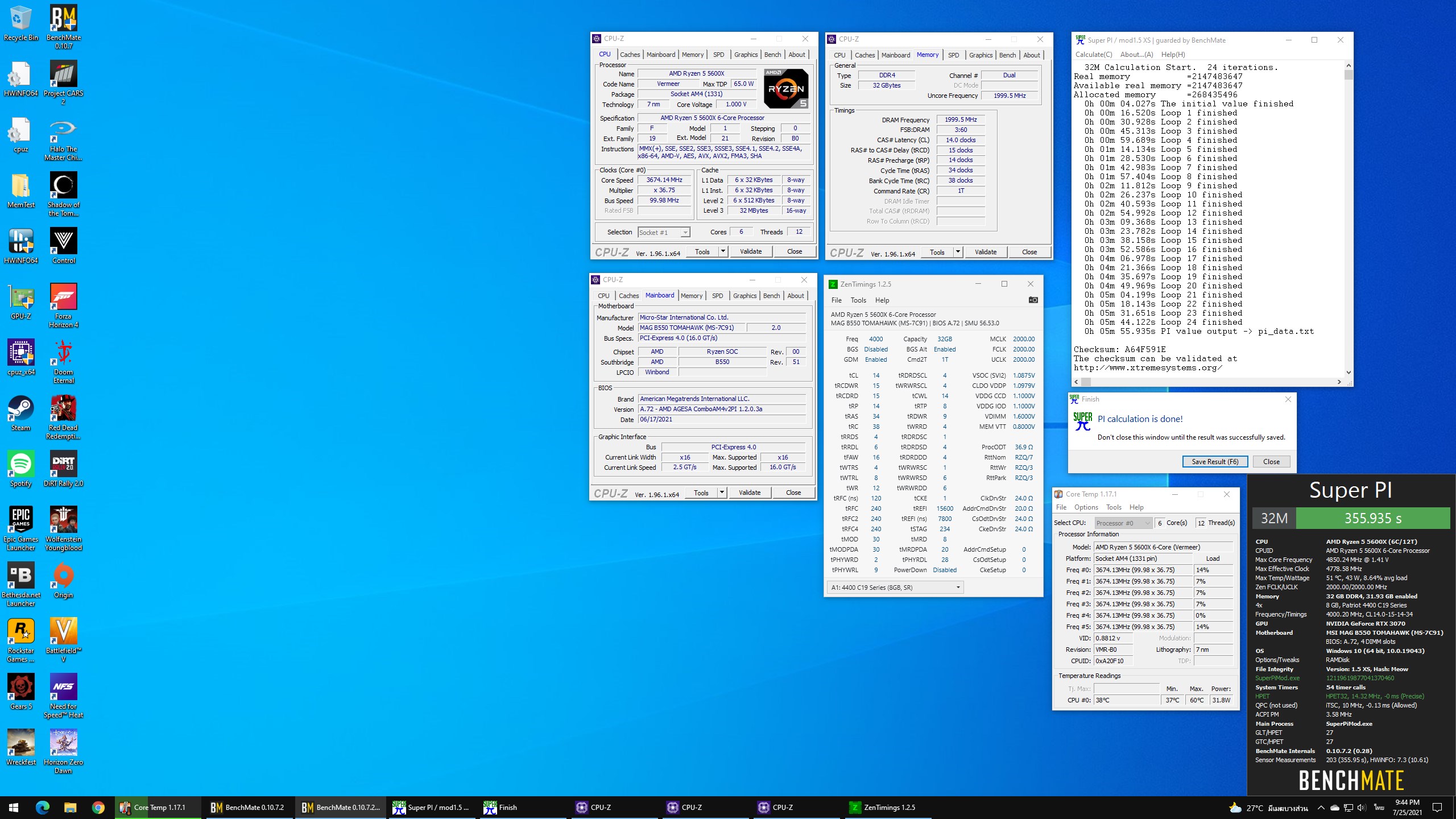Click Validate in CPU-Z CPU window
Viewport: 1456px width, 819px height.
point(751,251)
